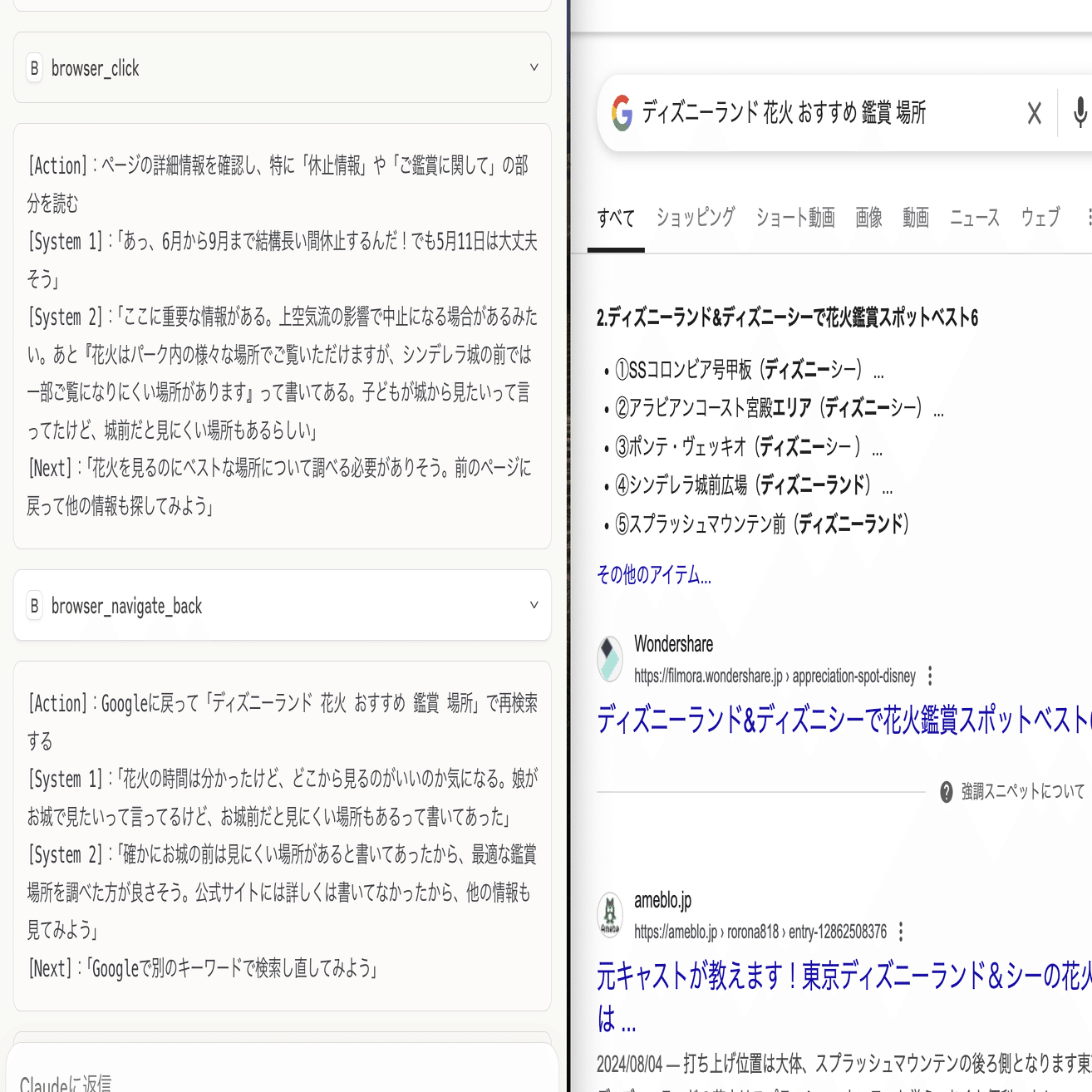1092x1092 pixels.
Task: Open the 元キャストが教えます result title
Action: click(844, 996)
